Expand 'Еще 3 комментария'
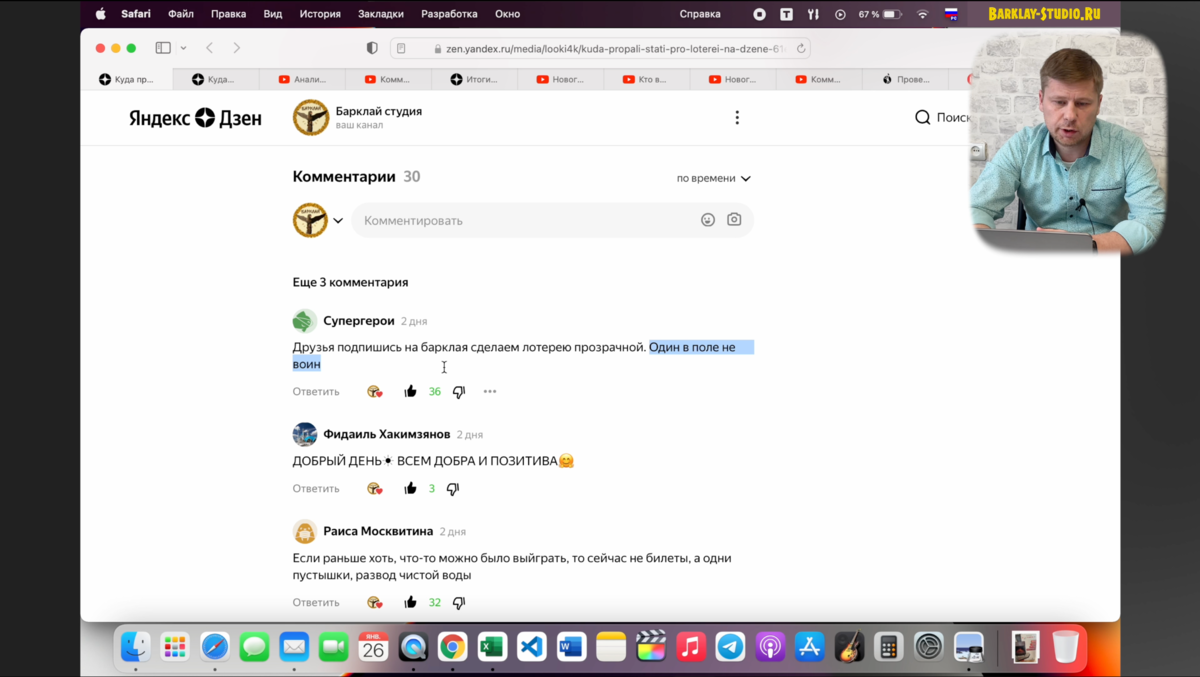 coord(350,282)
